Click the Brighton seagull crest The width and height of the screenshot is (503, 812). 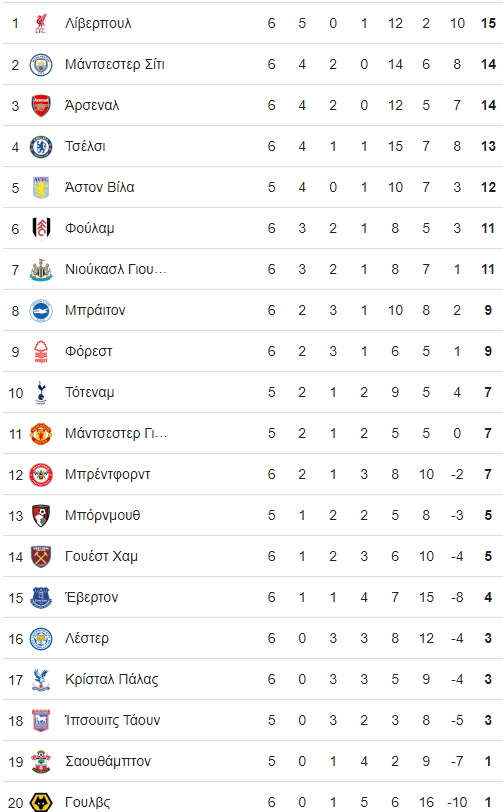(x=41, y=310)
